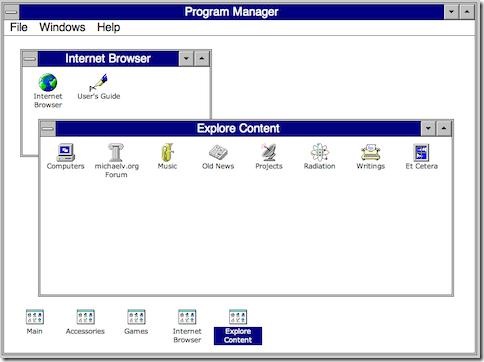
Task: Select the minimized Internet Browser group icon
Action: pos(187,317)
